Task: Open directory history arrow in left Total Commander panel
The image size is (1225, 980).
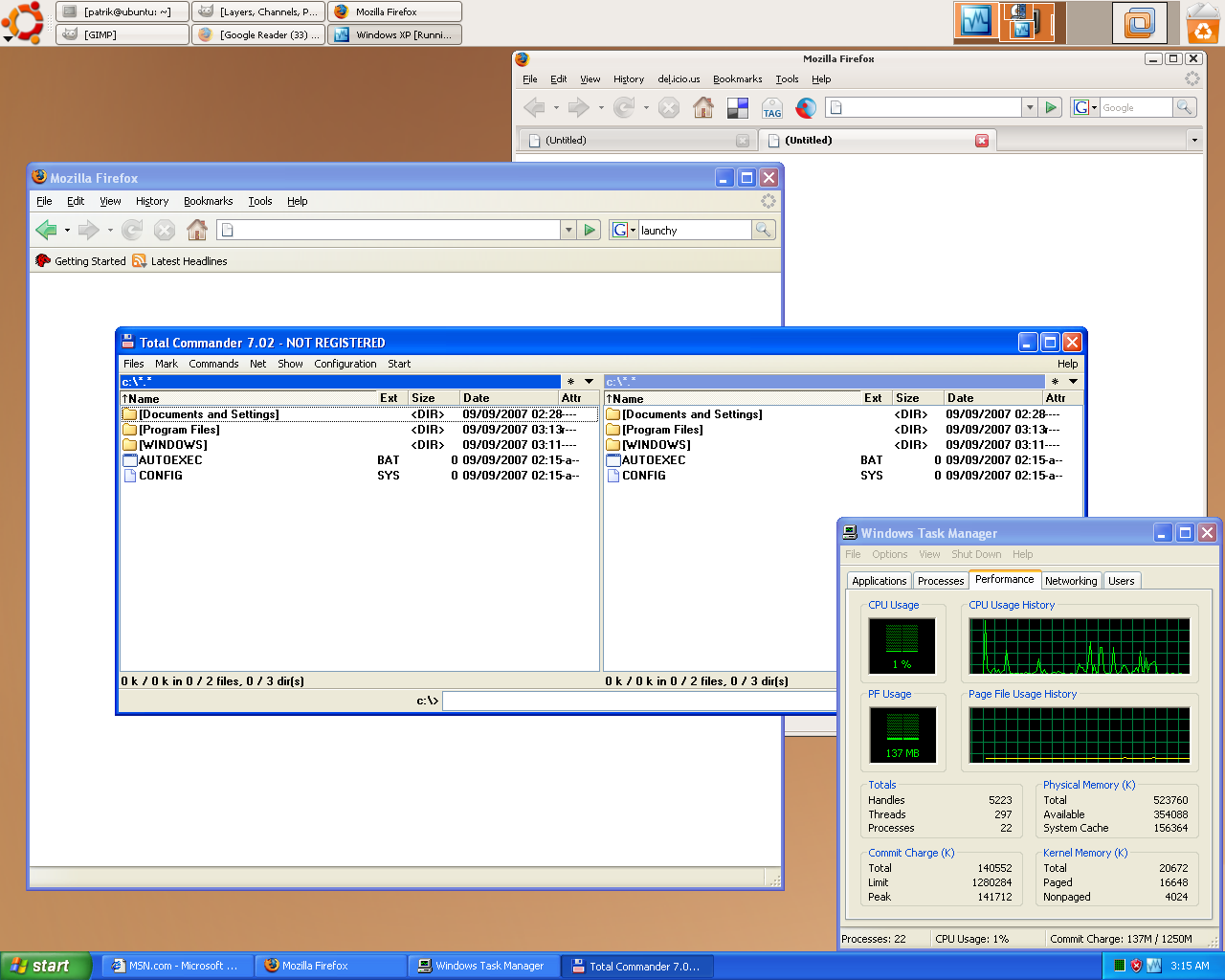Action: (x=590, y=382)
